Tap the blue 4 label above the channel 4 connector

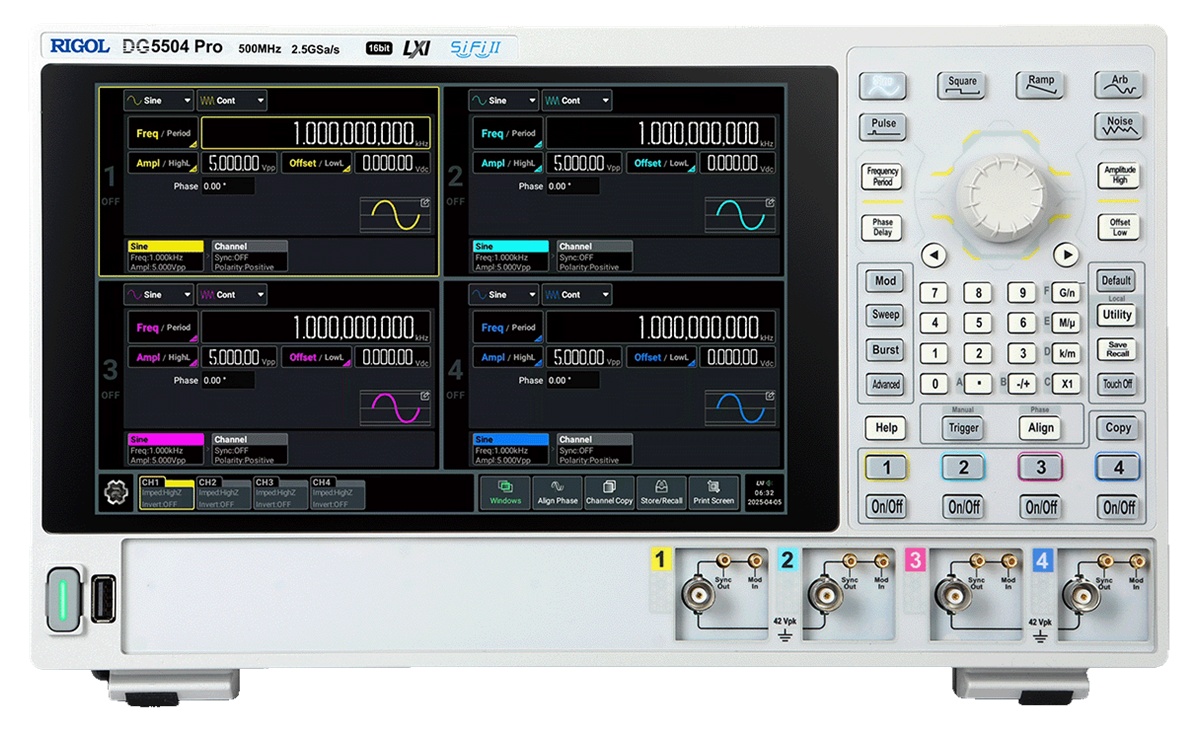pos(1042,560)
